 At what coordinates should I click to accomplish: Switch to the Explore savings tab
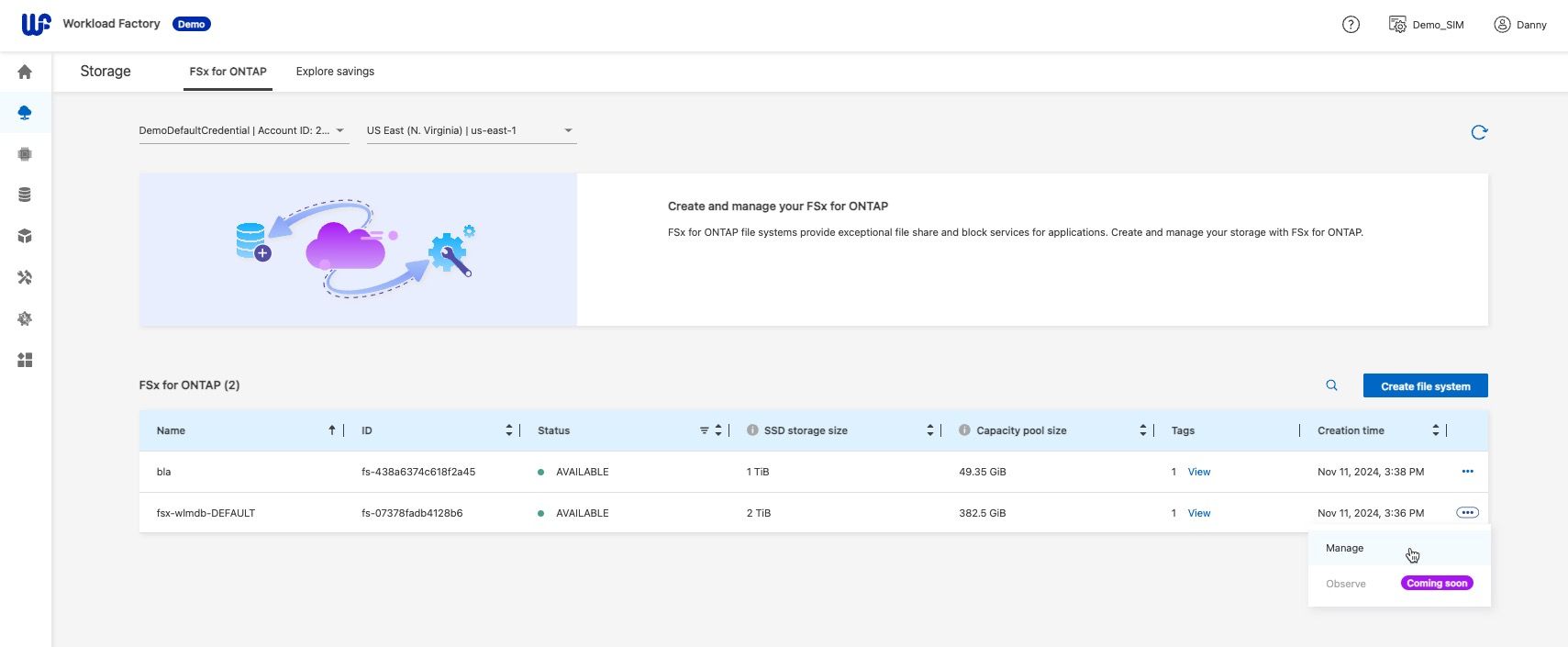tap(335, 72)
